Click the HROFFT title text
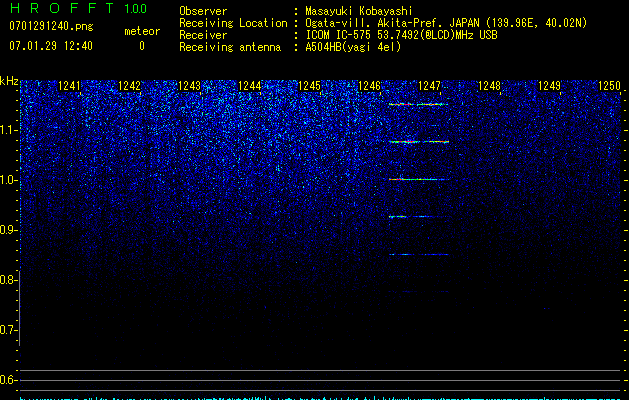This screenshot has width=629, height=400. coord(62,8)
